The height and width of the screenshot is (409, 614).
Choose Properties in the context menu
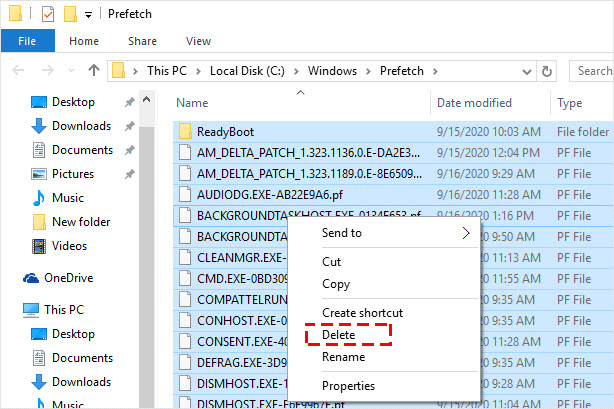[348, 386]
